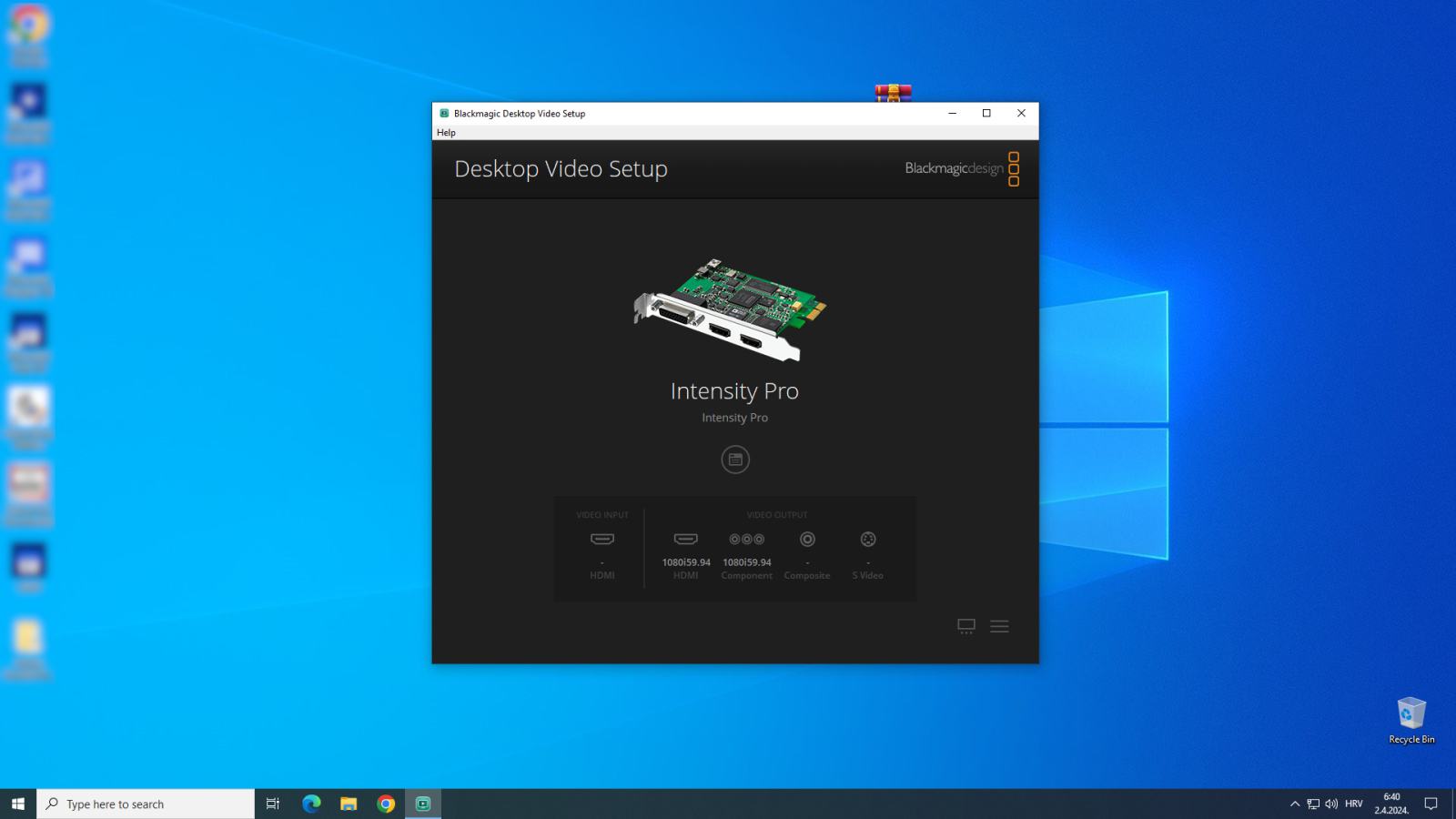Switch to list view icon
Viewport: 1456px width, 819px height.
point(999,626)
